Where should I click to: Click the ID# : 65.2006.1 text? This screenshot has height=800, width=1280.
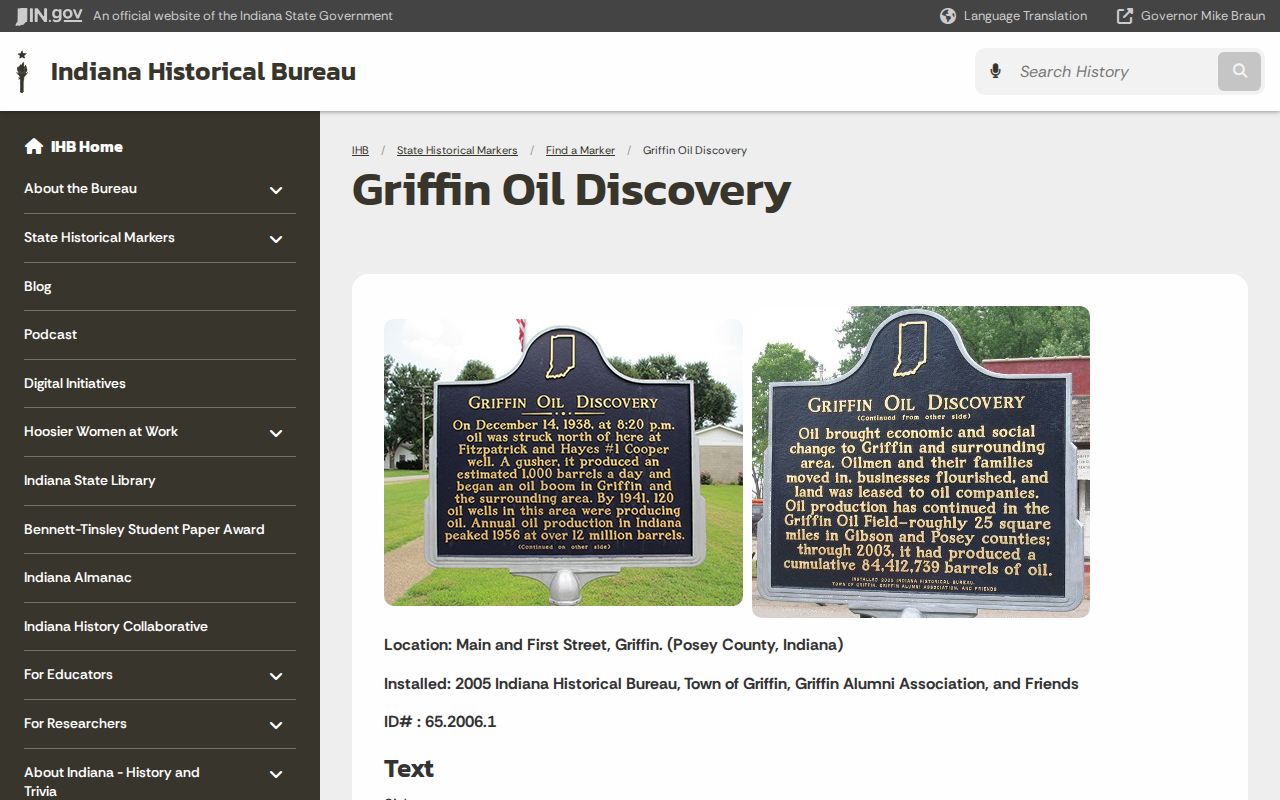(440, 721)
